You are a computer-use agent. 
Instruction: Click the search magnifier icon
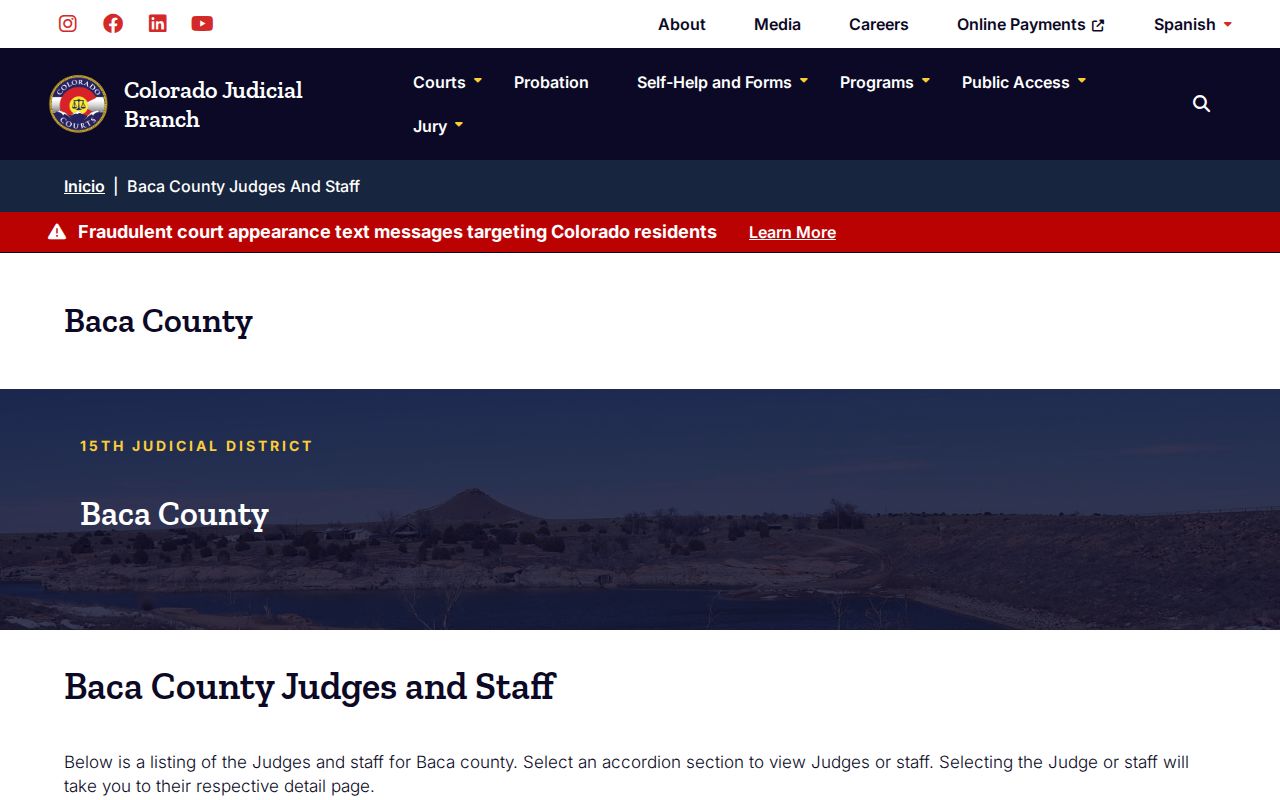[1202, 104]
